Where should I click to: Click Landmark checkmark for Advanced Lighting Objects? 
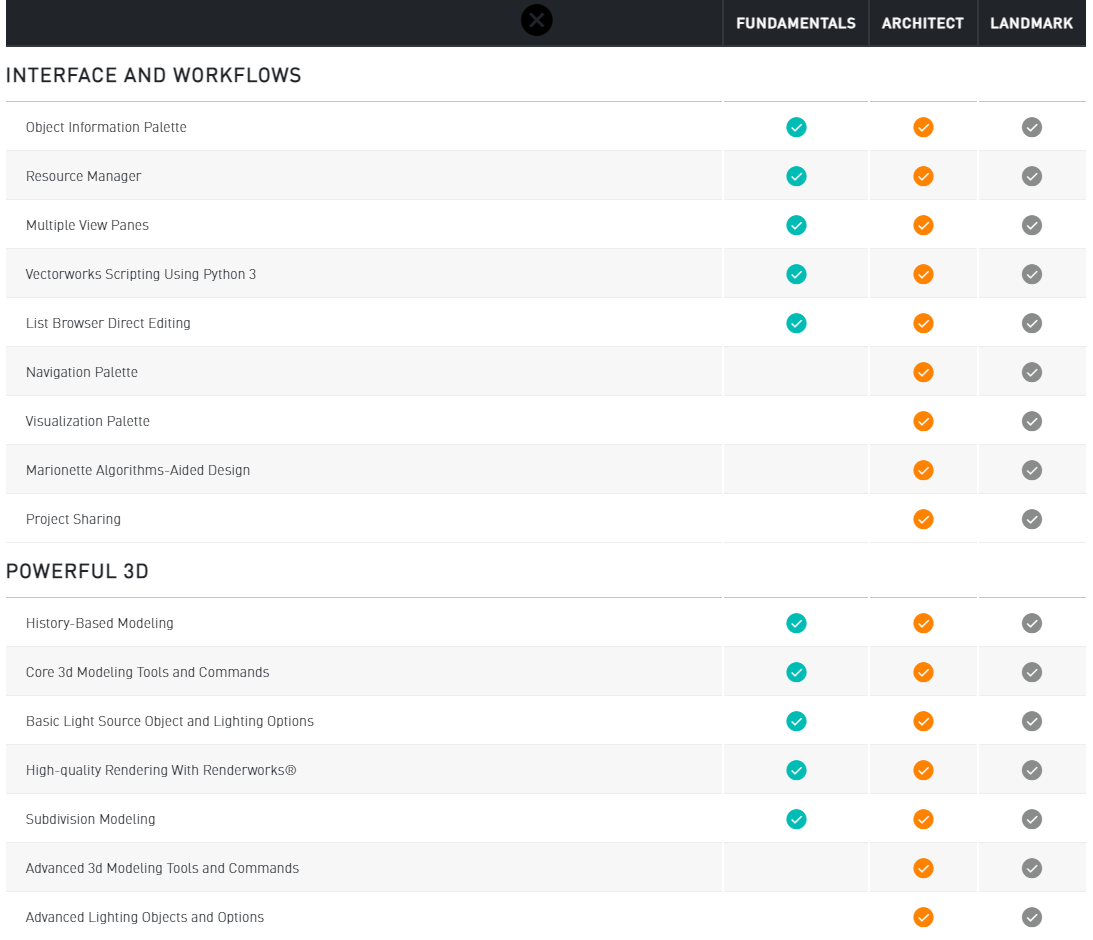1032,917
